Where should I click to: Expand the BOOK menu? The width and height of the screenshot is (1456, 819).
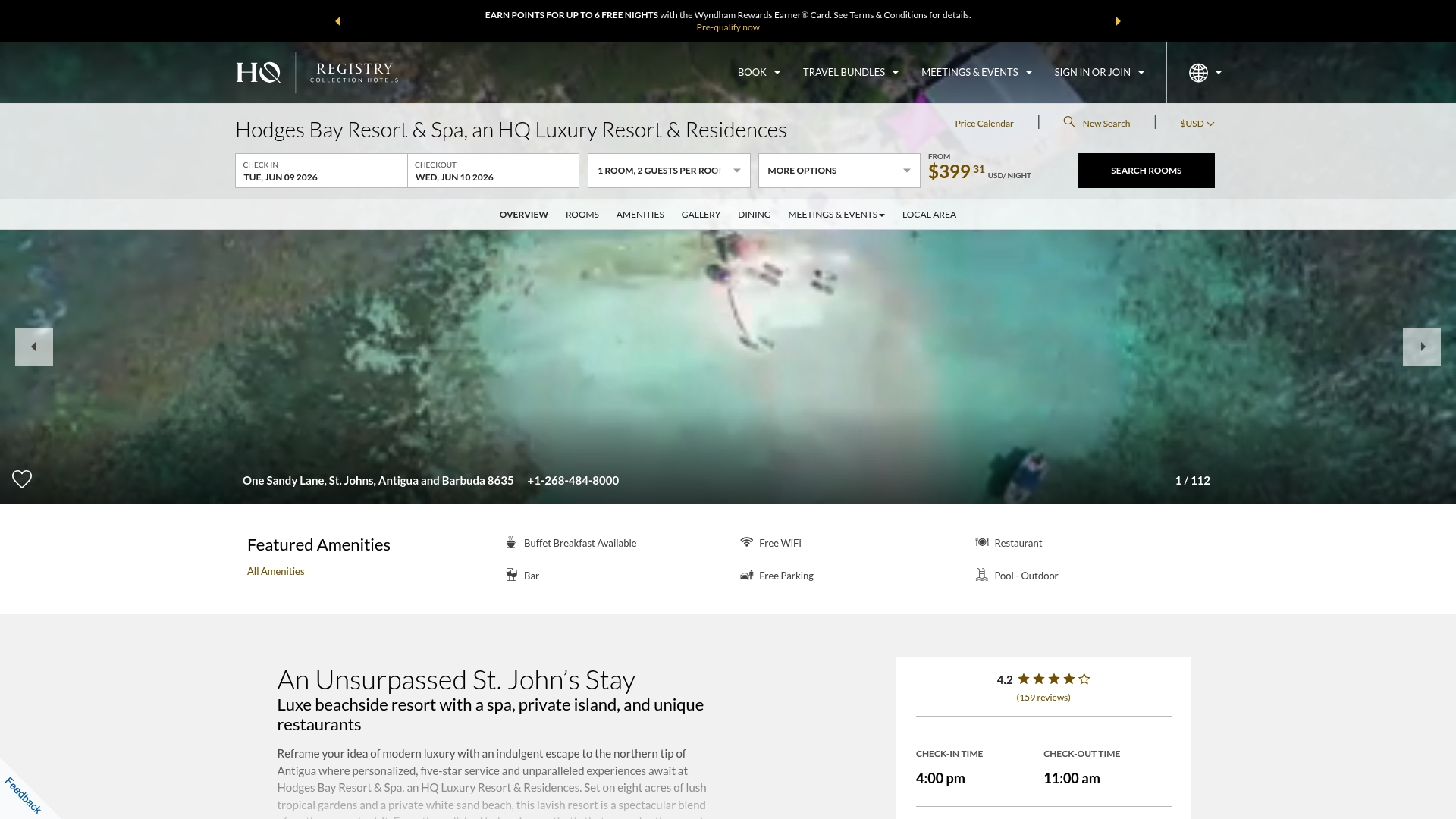coord(759,72)
